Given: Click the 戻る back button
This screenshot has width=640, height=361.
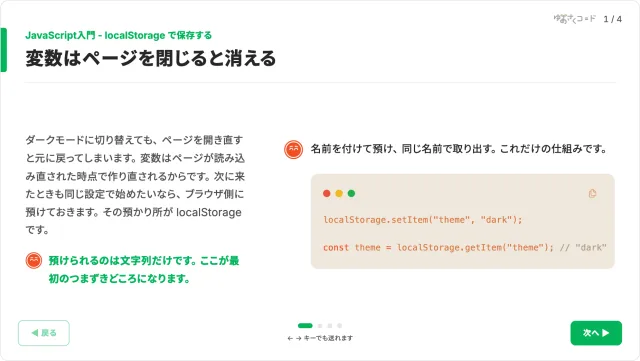Looking at the screenshot, I should (x=44, y=333).
